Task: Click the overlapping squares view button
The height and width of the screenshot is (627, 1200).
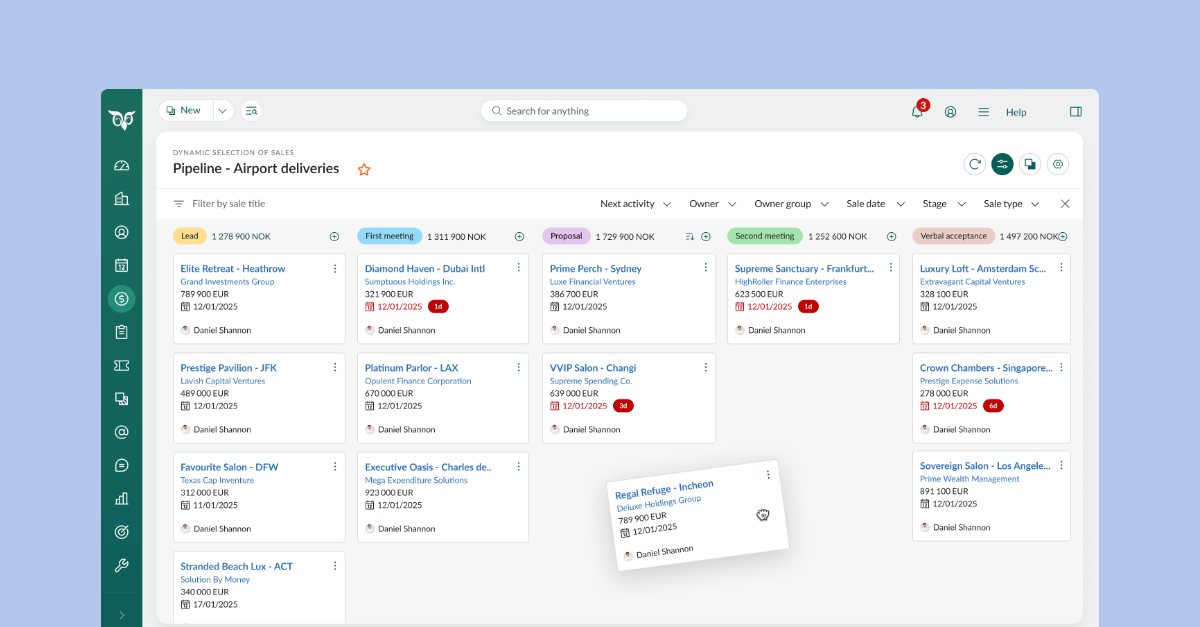Action: click(1030, 164)
